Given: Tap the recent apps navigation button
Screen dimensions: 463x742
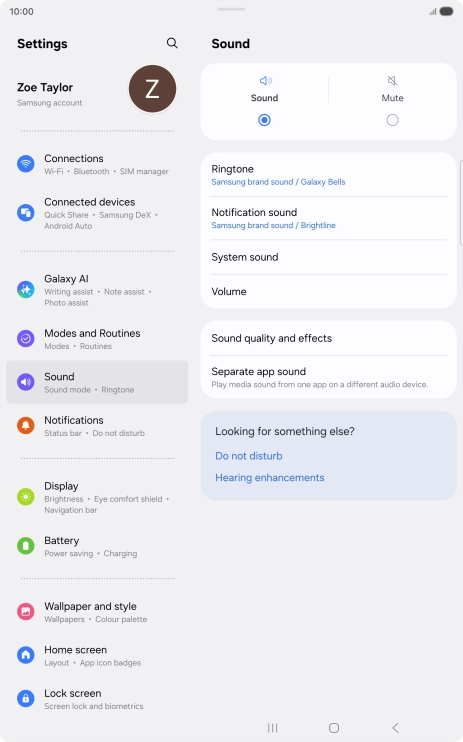Looking at the screenshot, I should (273, 727).
